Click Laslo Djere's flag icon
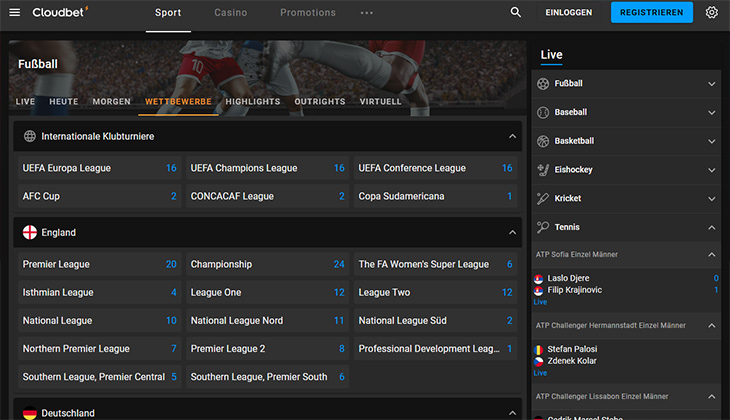Screen dimensions: 730x420 (x=539, y=279)
